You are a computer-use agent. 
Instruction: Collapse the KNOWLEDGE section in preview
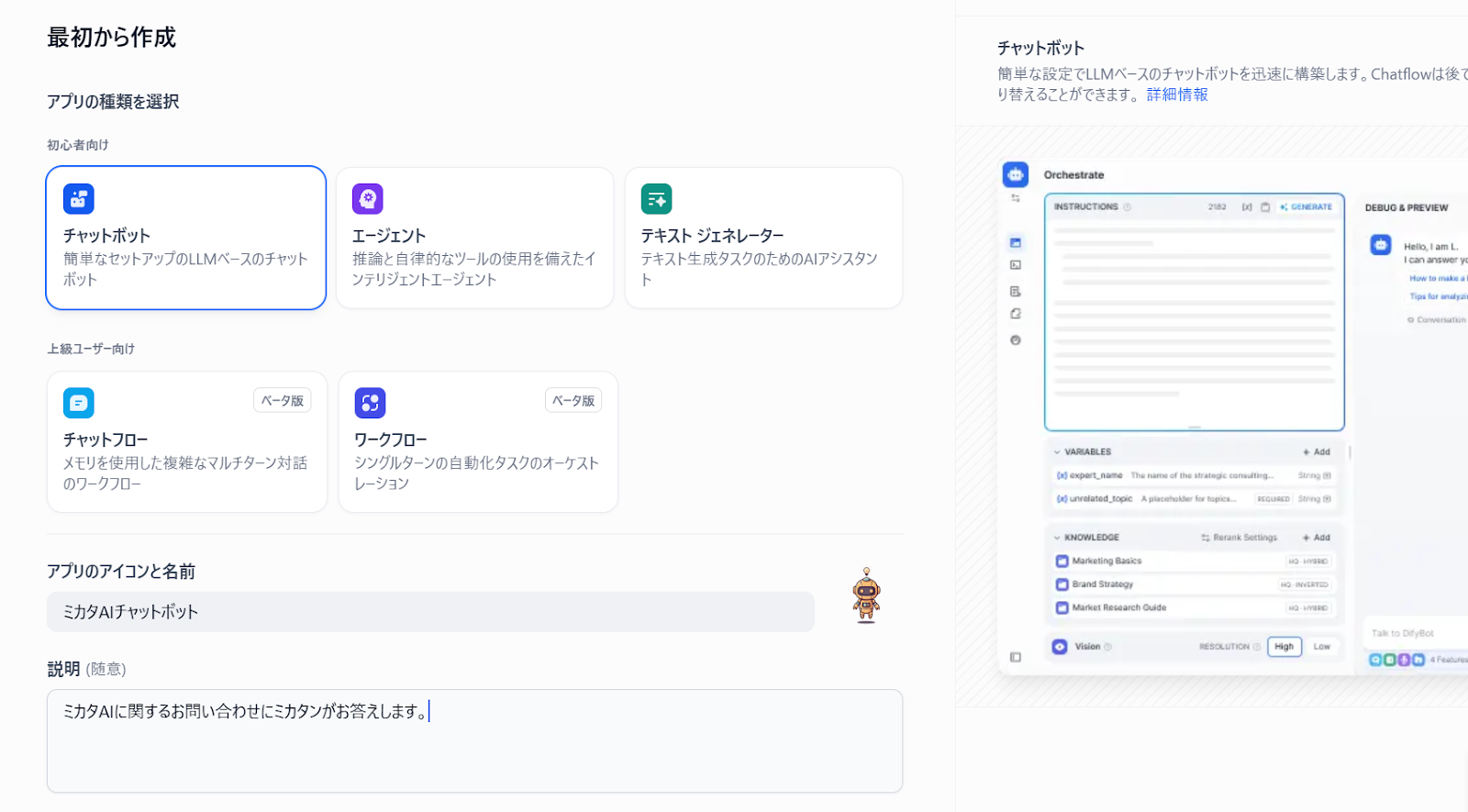click(1057, 538)
